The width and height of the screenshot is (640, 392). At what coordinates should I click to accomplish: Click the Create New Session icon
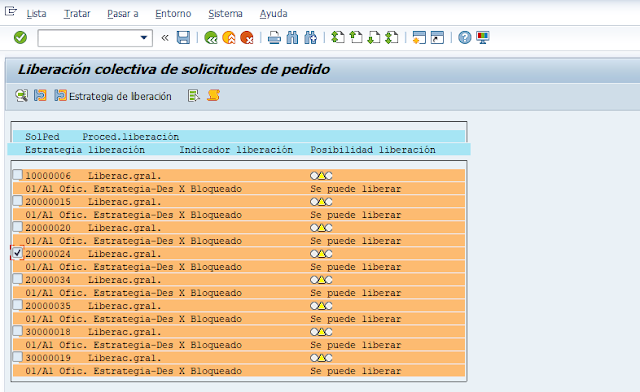pyautogui.click(x=419, y=38)
